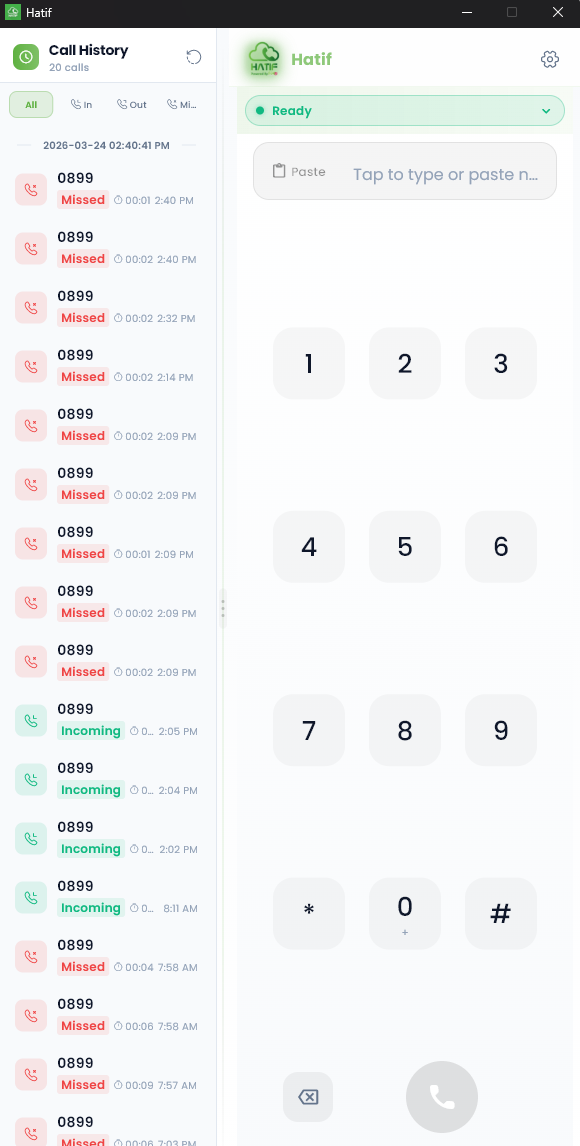Click the missed call icon on the top entry
This screenshot has height=1146, width=580.
[31, 189]
